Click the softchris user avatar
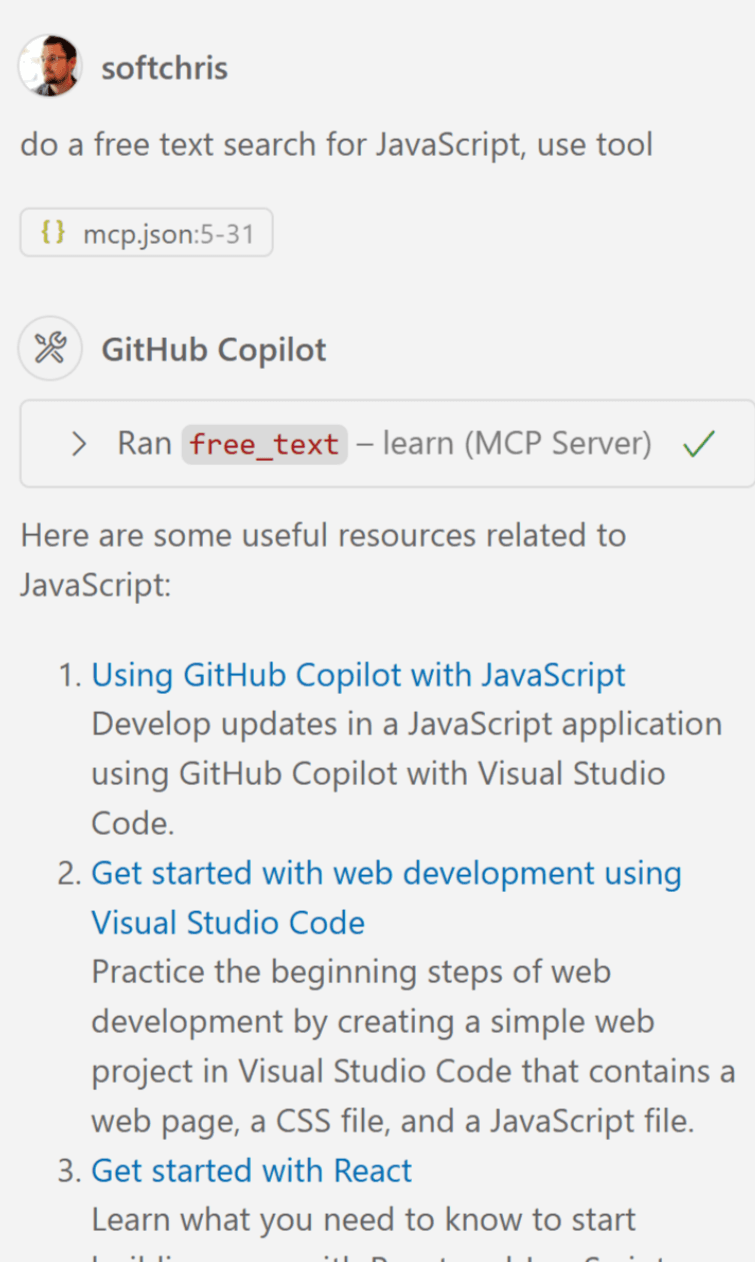 [50, 66]
